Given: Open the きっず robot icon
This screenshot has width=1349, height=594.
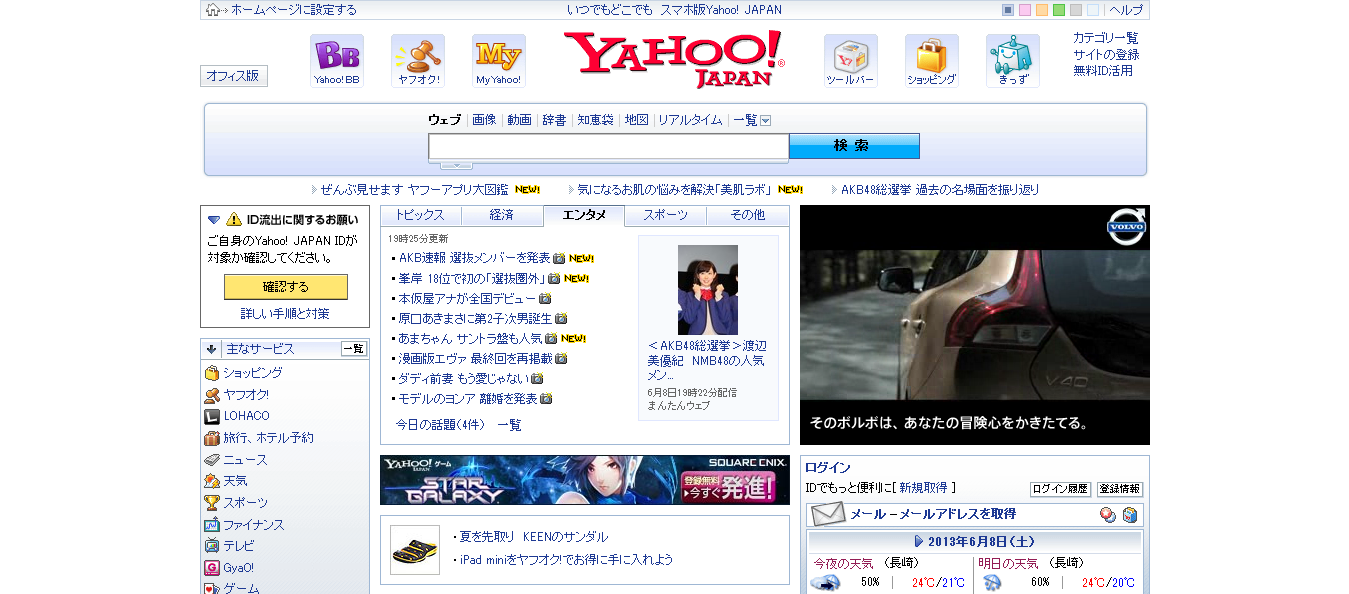Looking at the screenshot, I should [x=1013, y=61].
